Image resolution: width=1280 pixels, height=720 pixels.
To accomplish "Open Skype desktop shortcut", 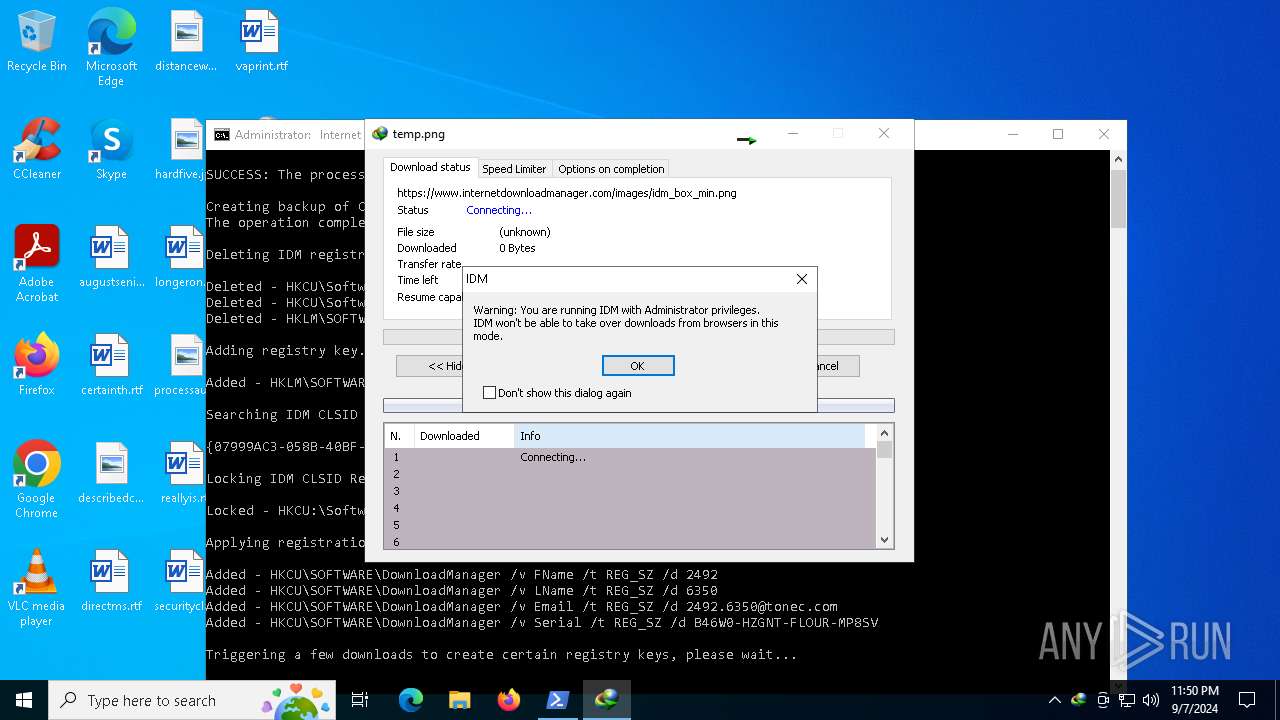I will [x=111, y=150].
